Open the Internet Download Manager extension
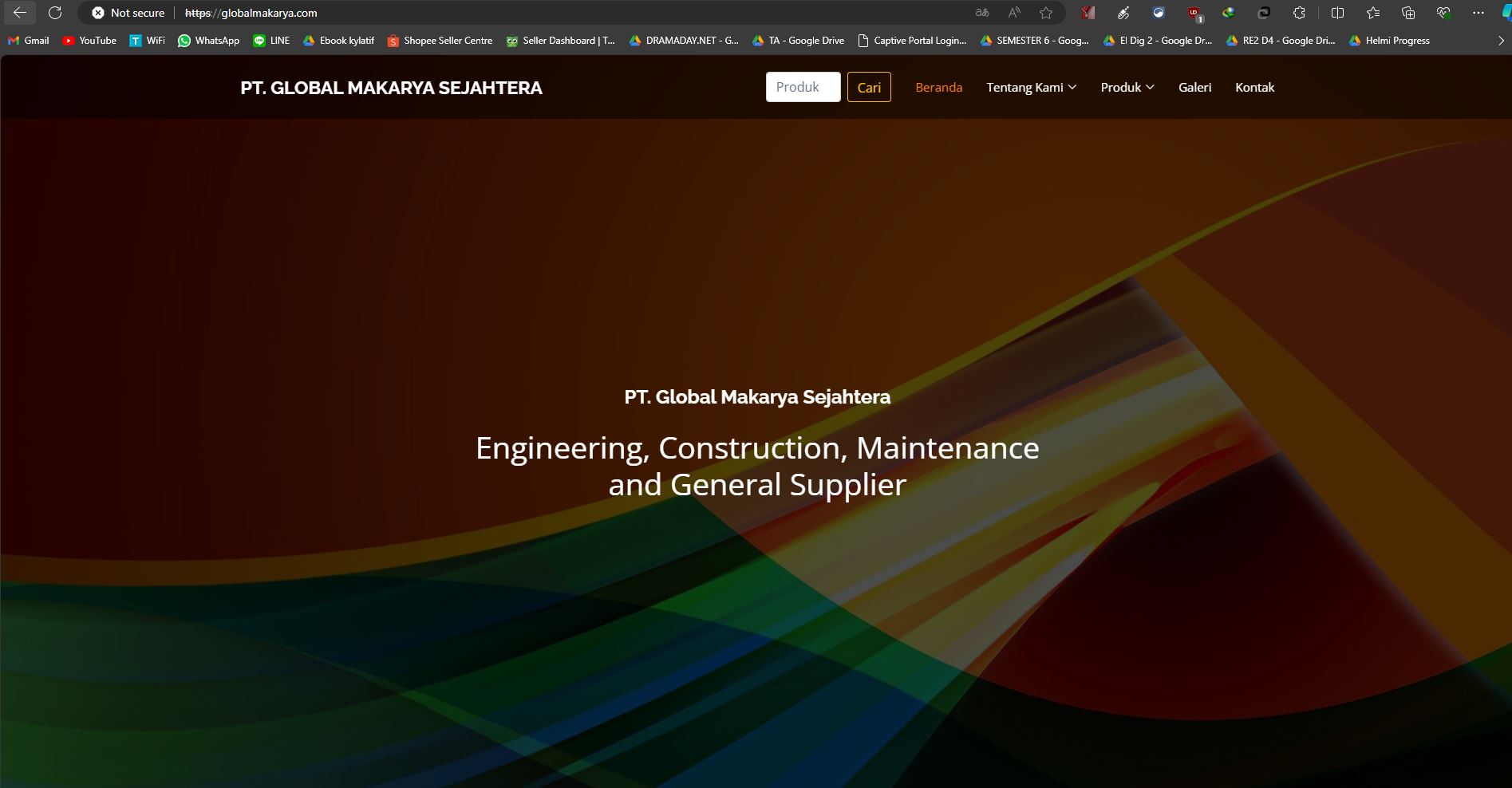This screenshot has height=788, width=1512. (x=1229, y=13)
